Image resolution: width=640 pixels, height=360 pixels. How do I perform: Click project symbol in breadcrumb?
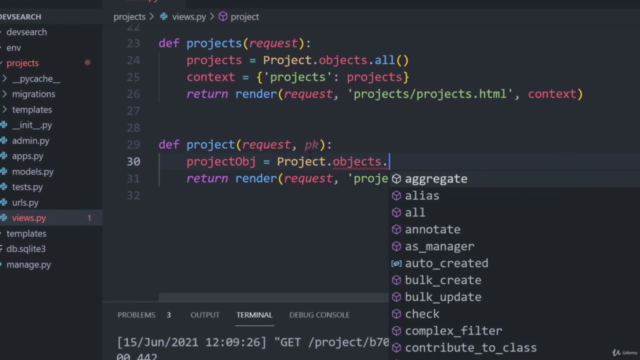(244, 17)
